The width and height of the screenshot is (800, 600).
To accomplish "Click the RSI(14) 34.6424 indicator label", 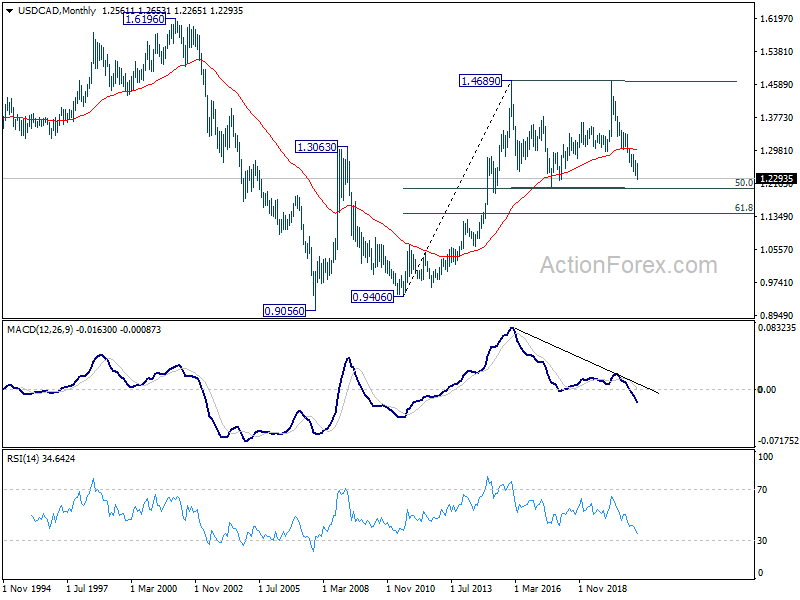I will tap(41, 459).
